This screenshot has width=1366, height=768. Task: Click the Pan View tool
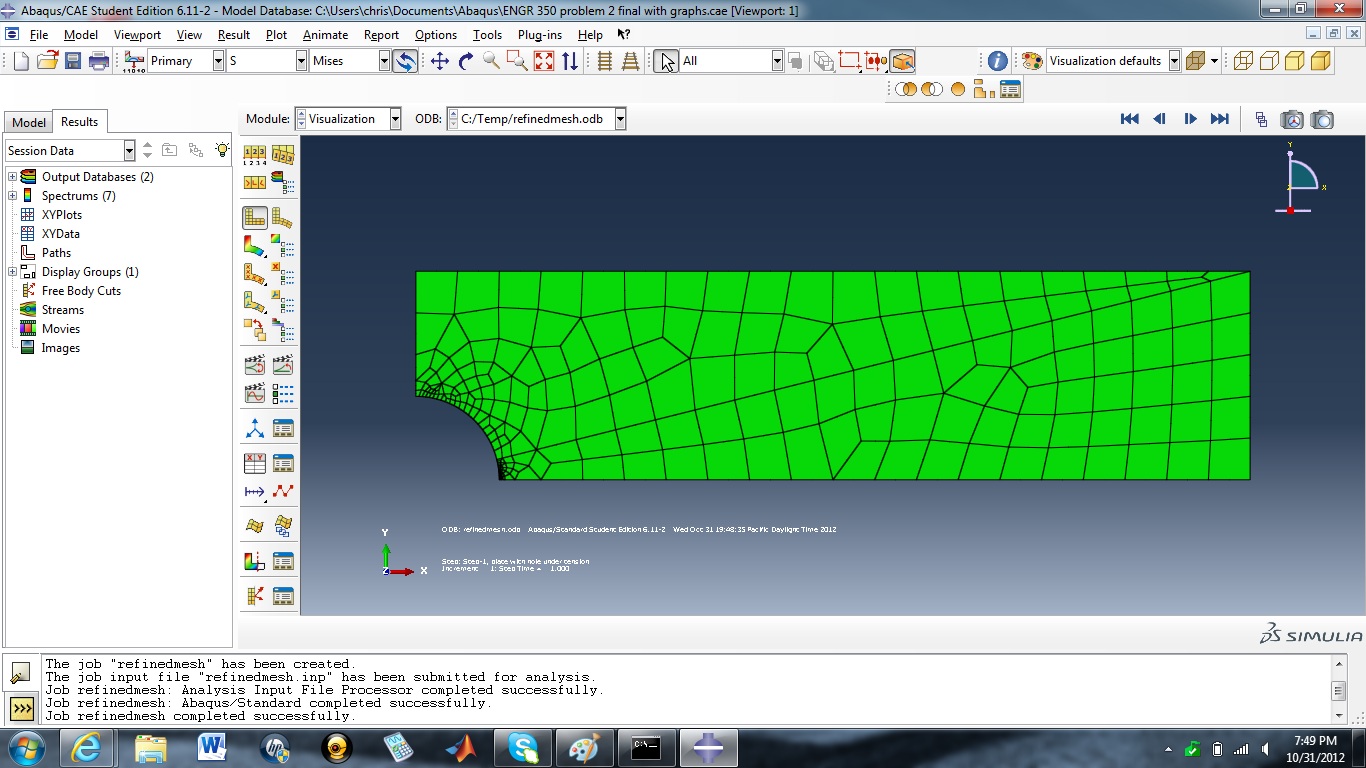tap(439, 61)
